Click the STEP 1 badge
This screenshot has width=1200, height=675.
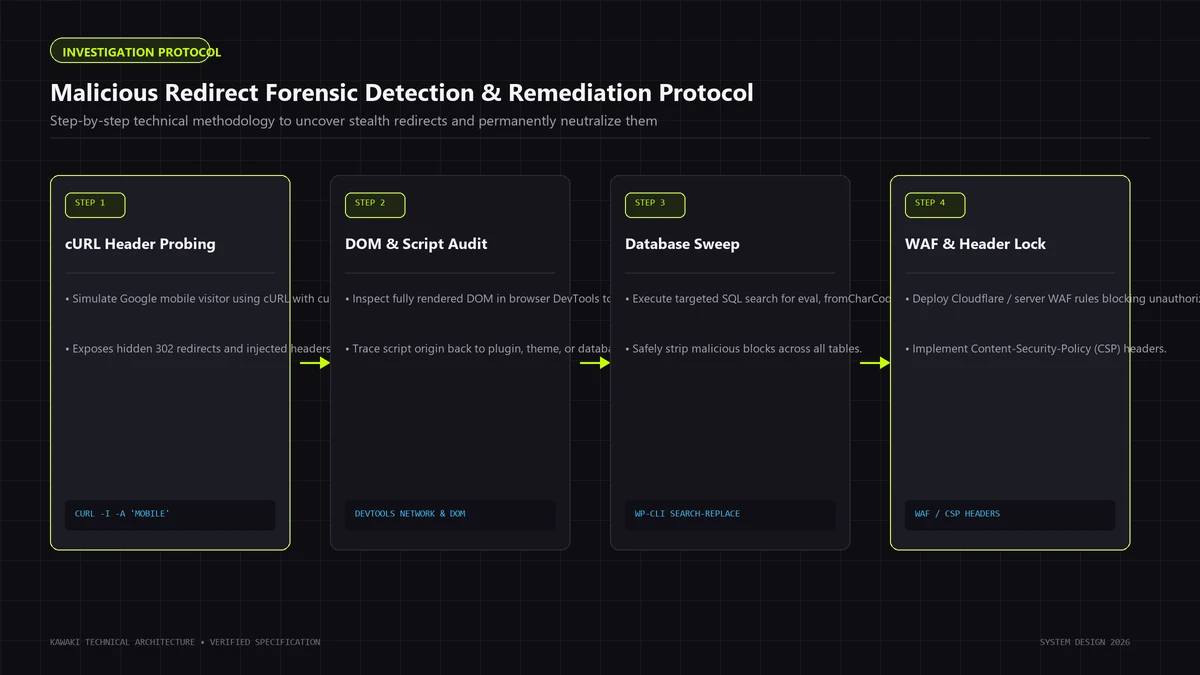point(95,204)
